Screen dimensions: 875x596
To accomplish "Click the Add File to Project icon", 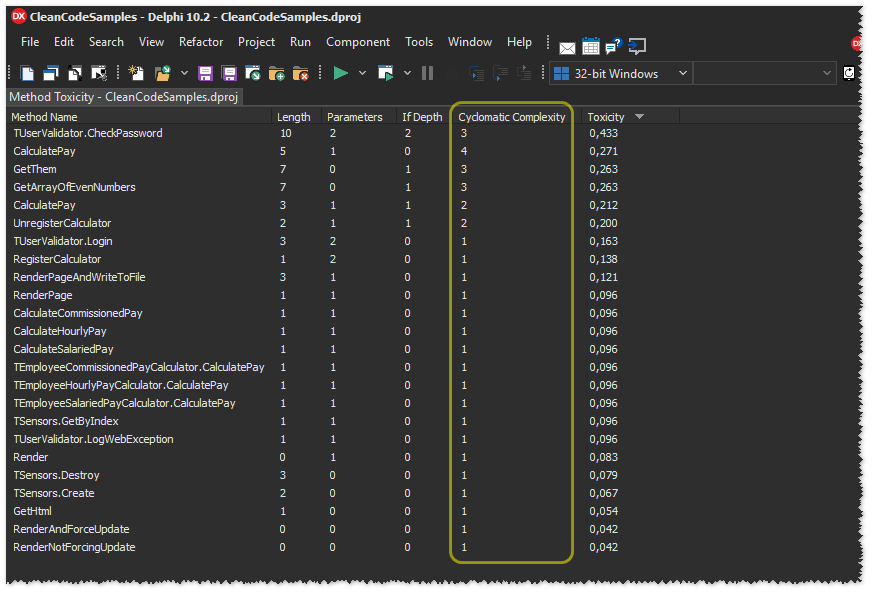I will click(277, 73).
